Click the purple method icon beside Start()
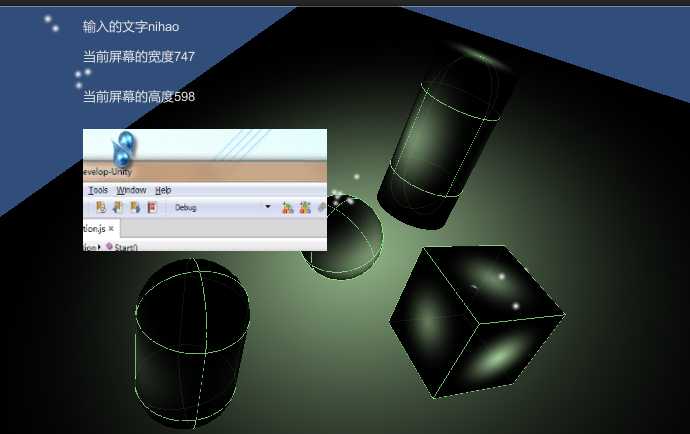 [x=109, y=246]
